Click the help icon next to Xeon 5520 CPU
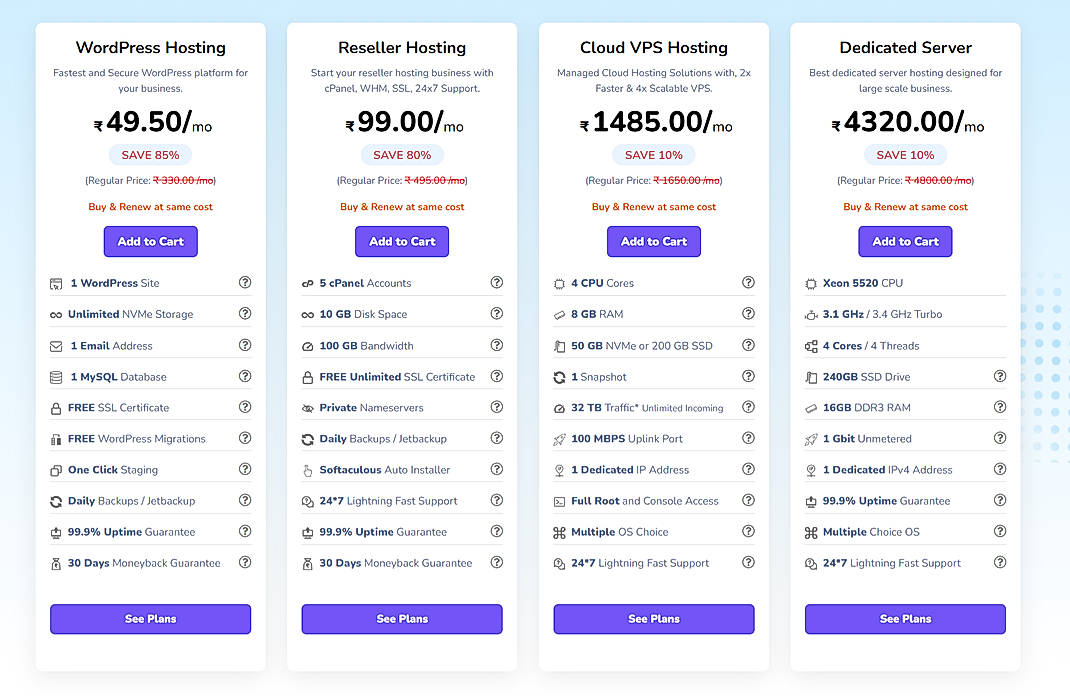This screenshot has width=1070, height=696. (1000, 282)
